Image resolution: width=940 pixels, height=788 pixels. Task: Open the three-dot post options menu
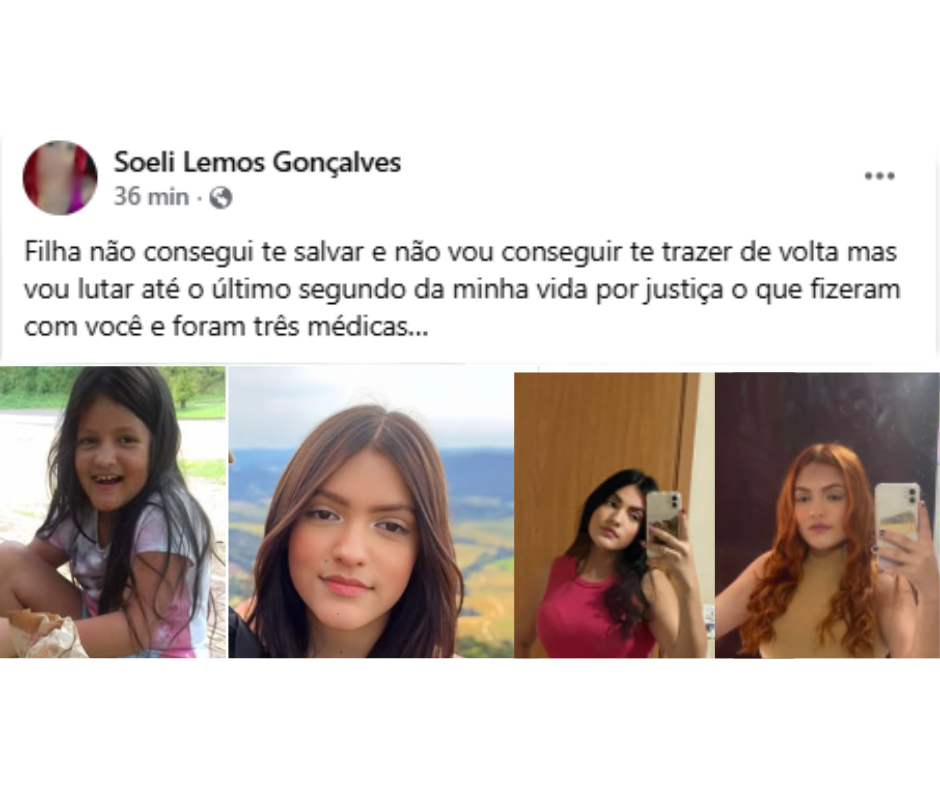click(x=879, y=176)
